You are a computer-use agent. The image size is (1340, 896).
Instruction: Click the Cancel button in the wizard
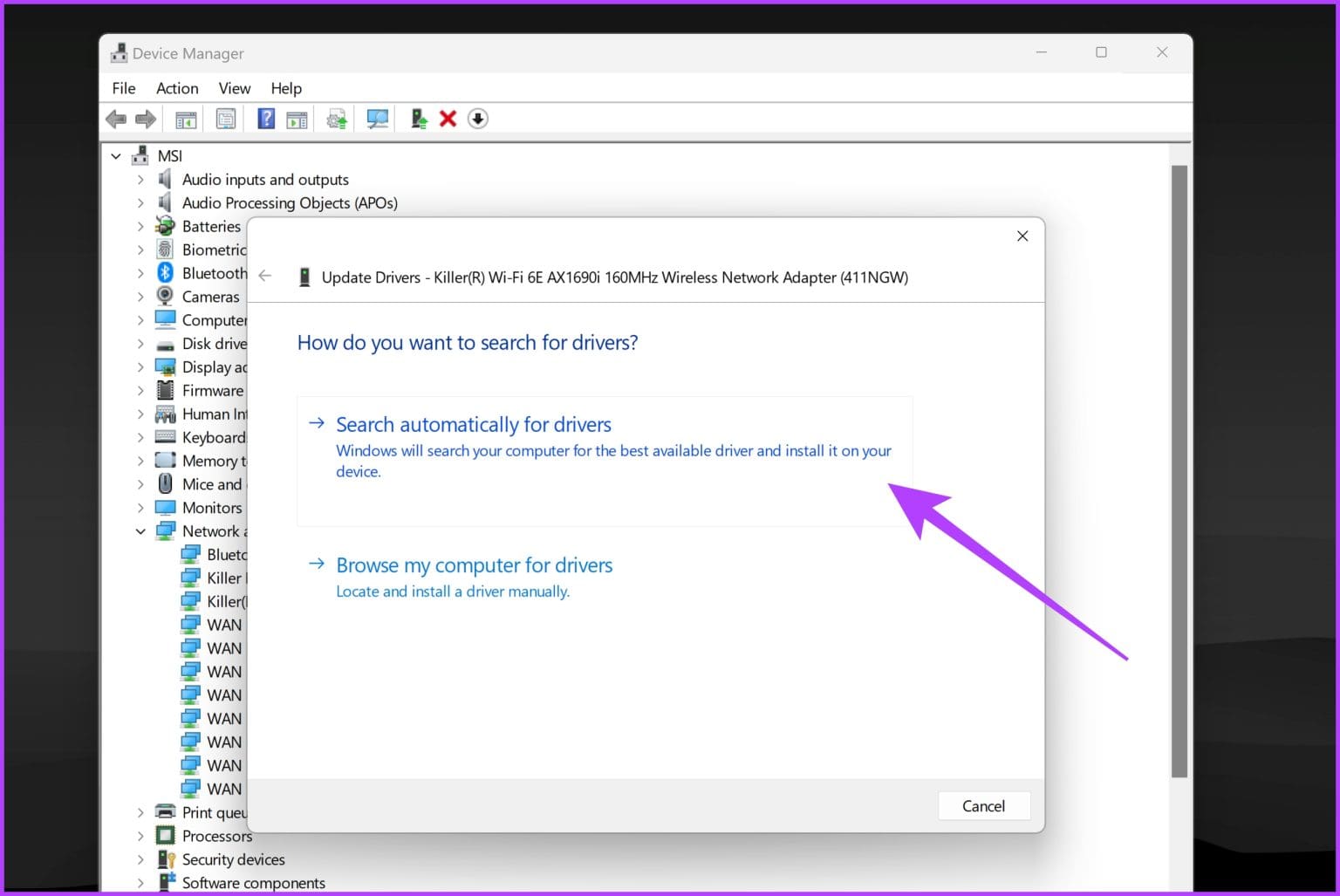(983, 805)
